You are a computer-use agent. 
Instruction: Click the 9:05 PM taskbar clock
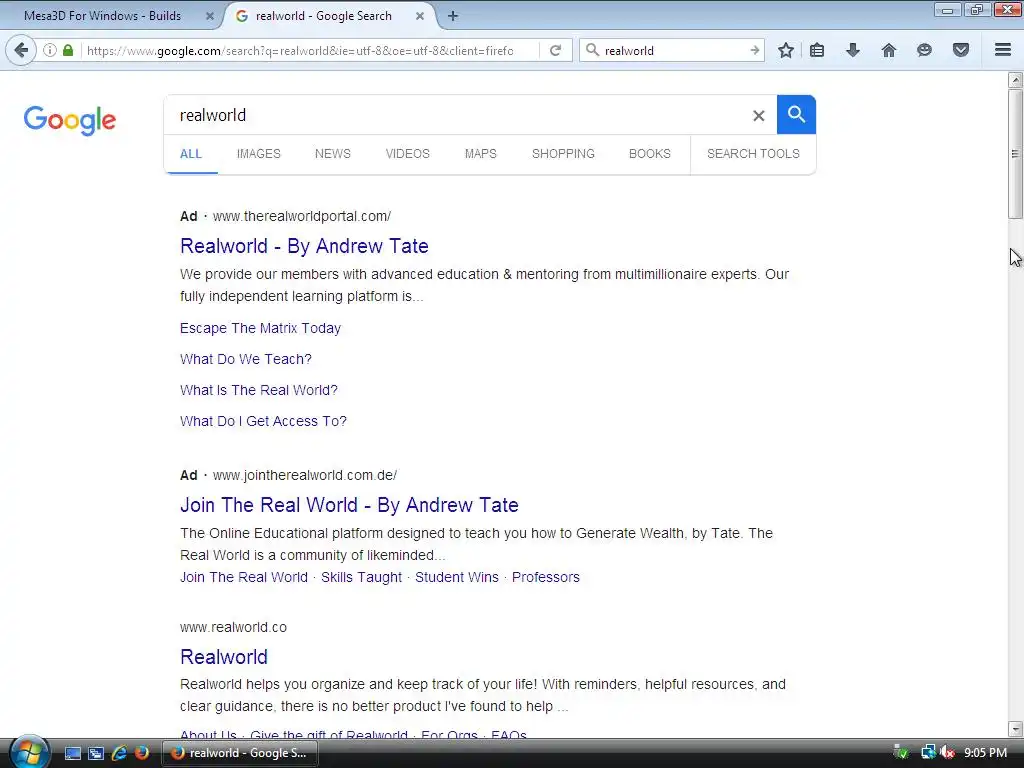[985, 753]
